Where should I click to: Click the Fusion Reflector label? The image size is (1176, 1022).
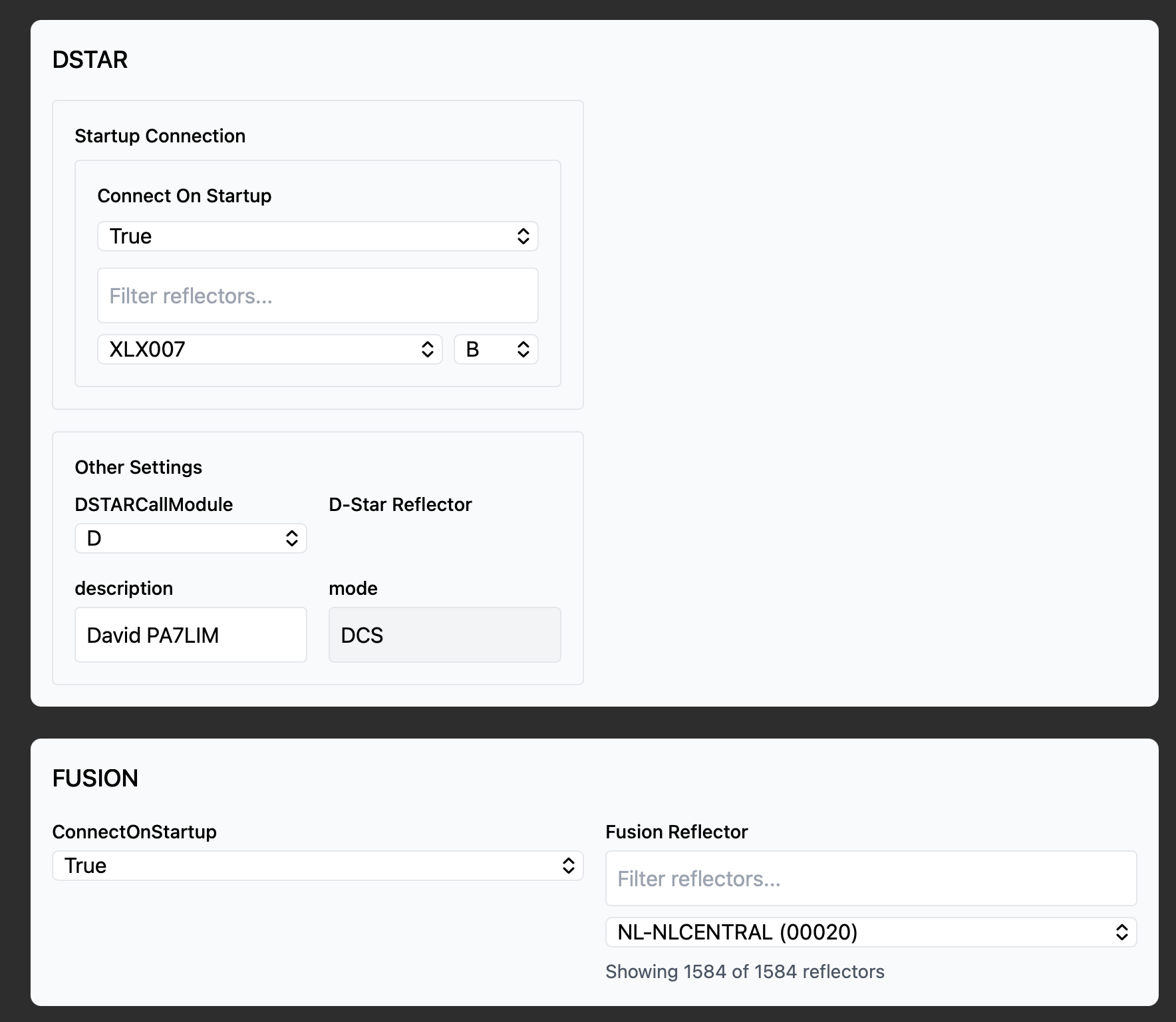coord(676,832)
